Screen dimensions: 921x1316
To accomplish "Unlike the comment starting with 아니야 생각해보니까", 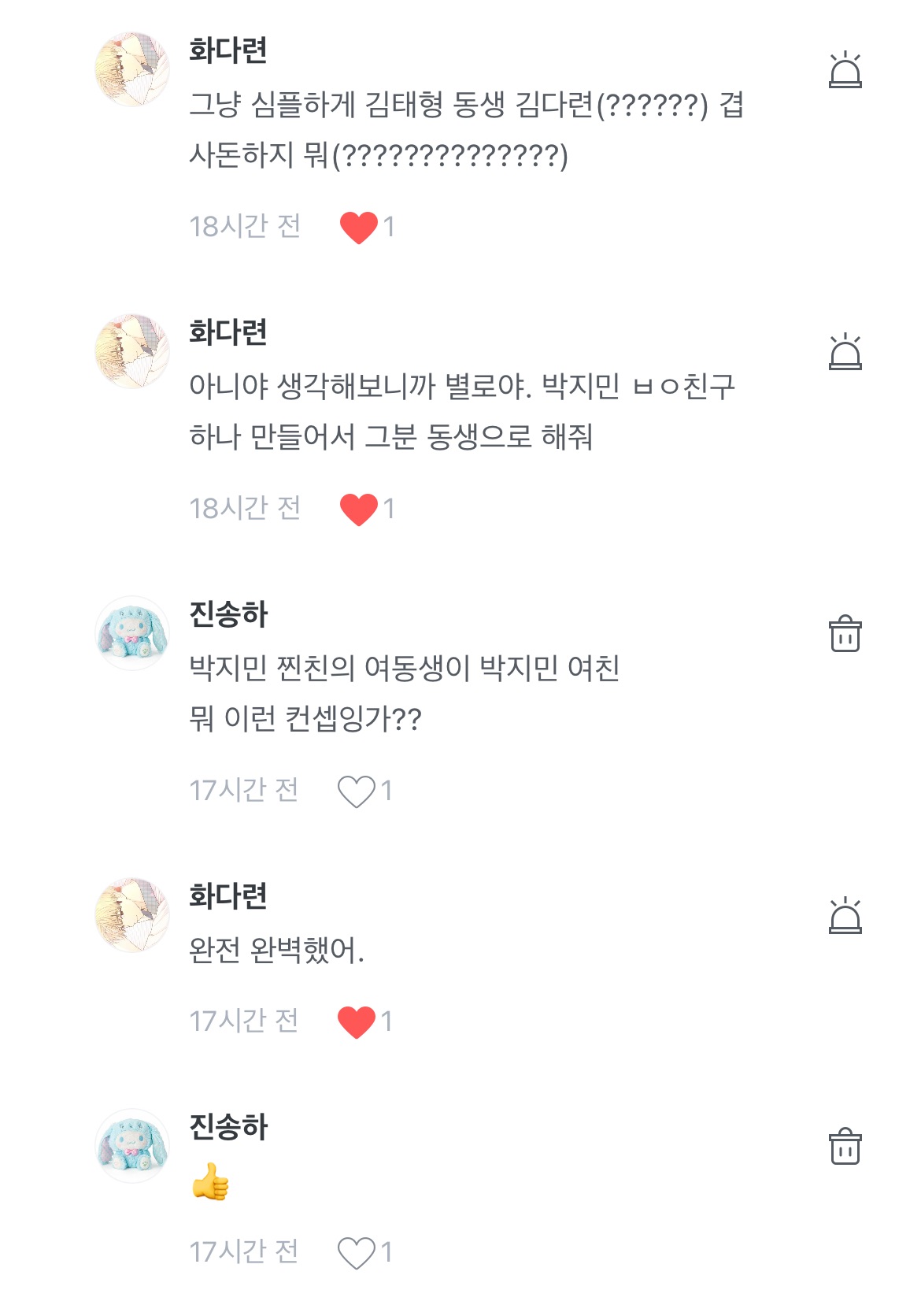I will pos(359,509).
